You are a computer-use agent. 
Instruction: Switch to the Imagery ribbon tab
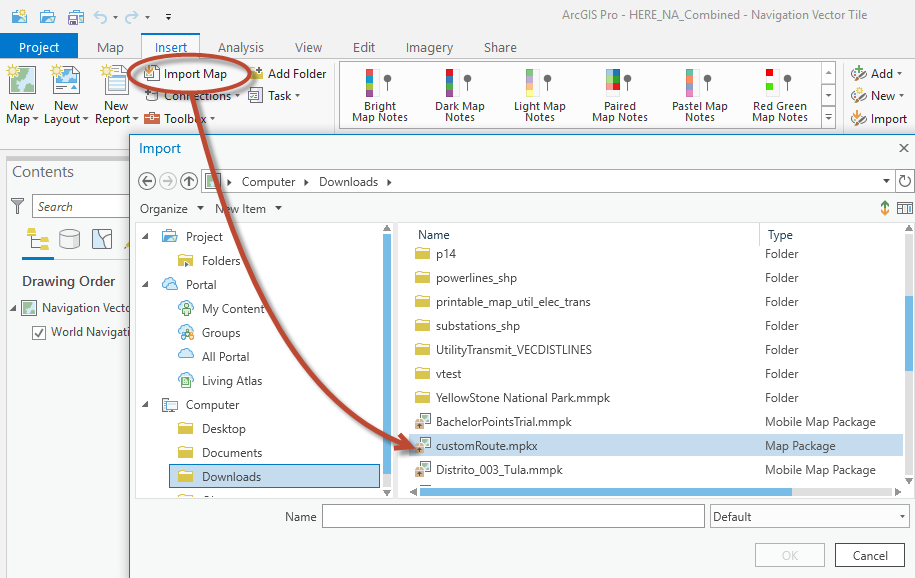pos(429,47)
